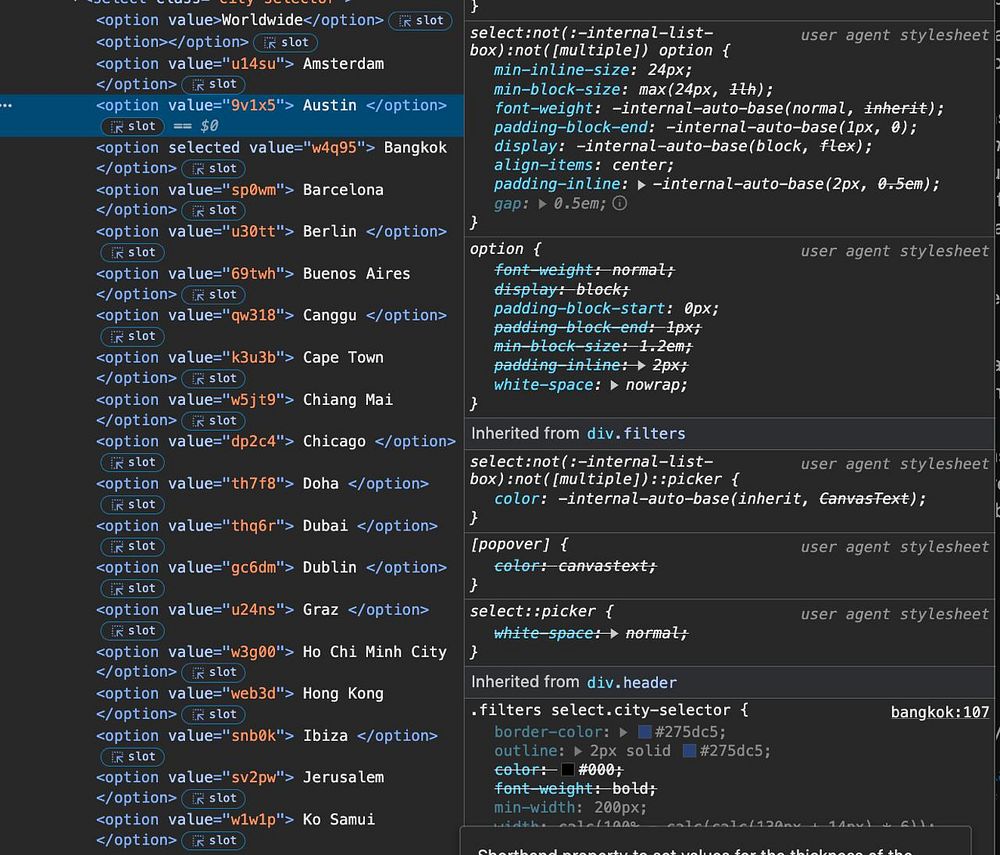Open the outline #275dc5 color swatch
Viewport: 1000px width, 855px height.
(x=689, y=750)
